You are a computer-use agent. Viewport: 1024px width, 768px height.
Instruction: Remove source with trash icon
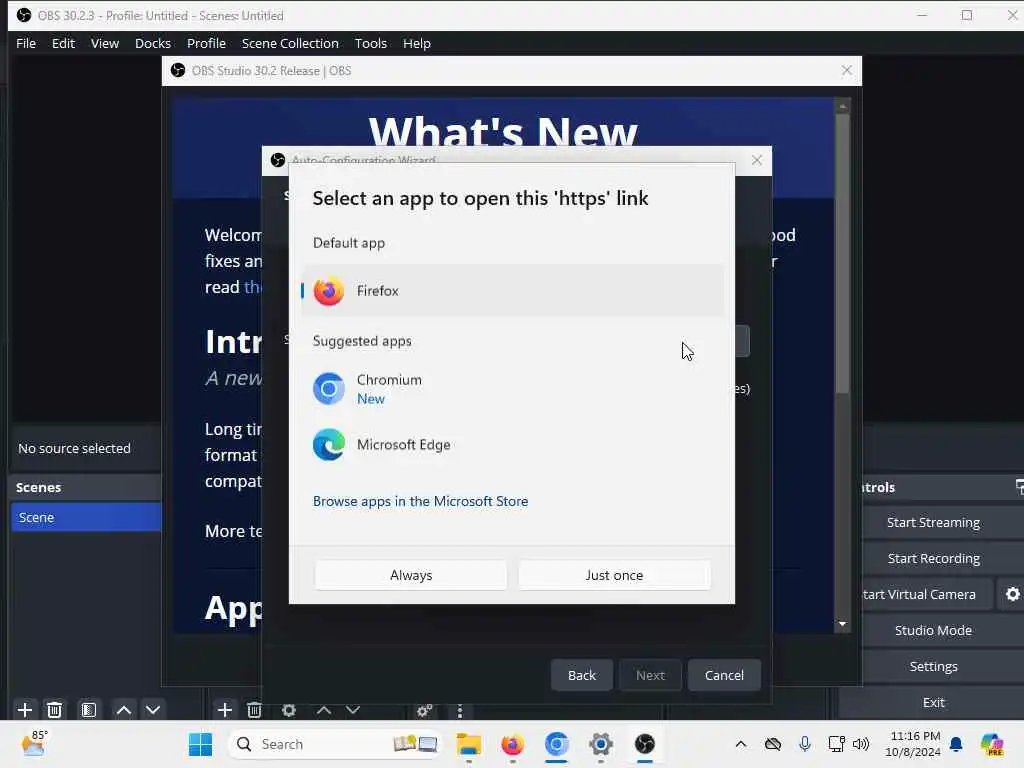255,709
